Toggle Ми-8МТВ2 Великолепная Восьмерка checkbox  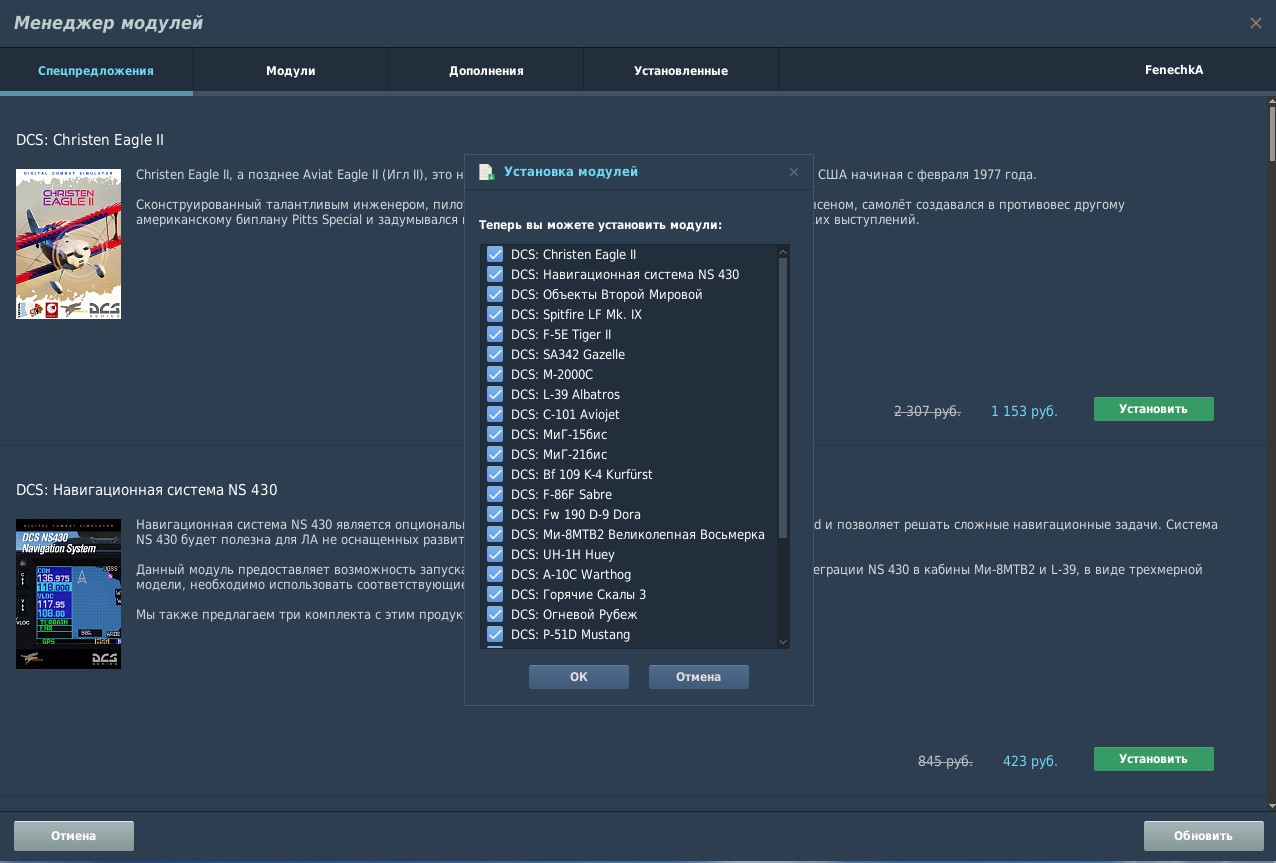(x=495, y=534)
